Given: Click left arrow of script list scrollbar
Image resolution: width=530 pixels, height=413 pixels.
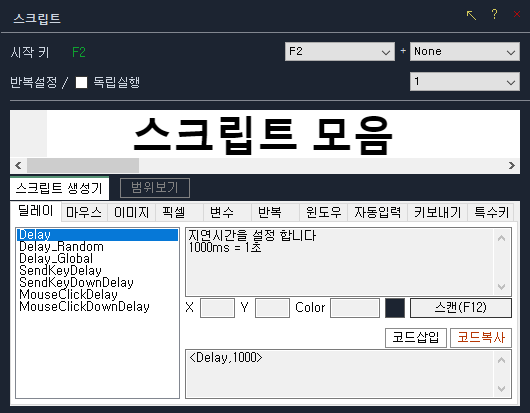Looking at the screenshot, I should click(x=18, y=165).
